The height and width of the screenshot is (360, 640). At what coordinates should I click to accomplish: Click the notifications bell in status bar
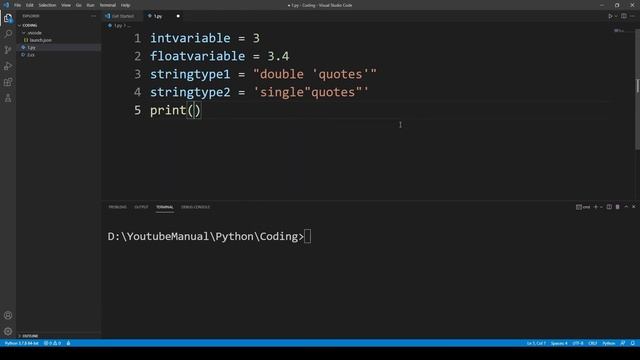[632, 343]
